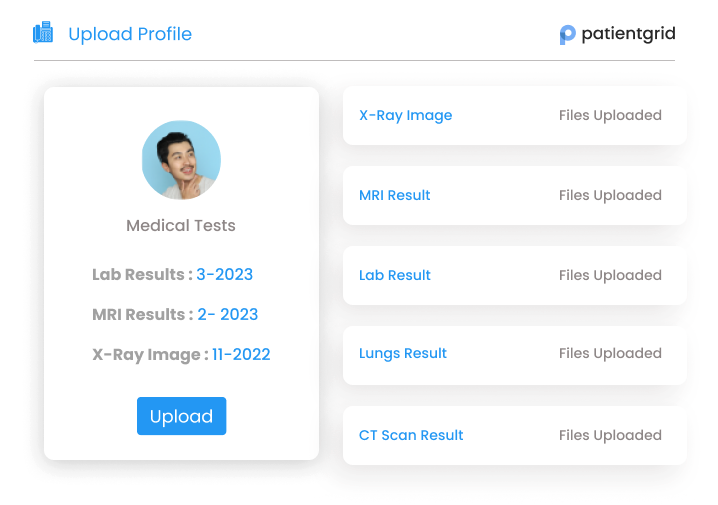Open the patient profile photo
This screenshot has height=505, width=718.
point(181,160)
